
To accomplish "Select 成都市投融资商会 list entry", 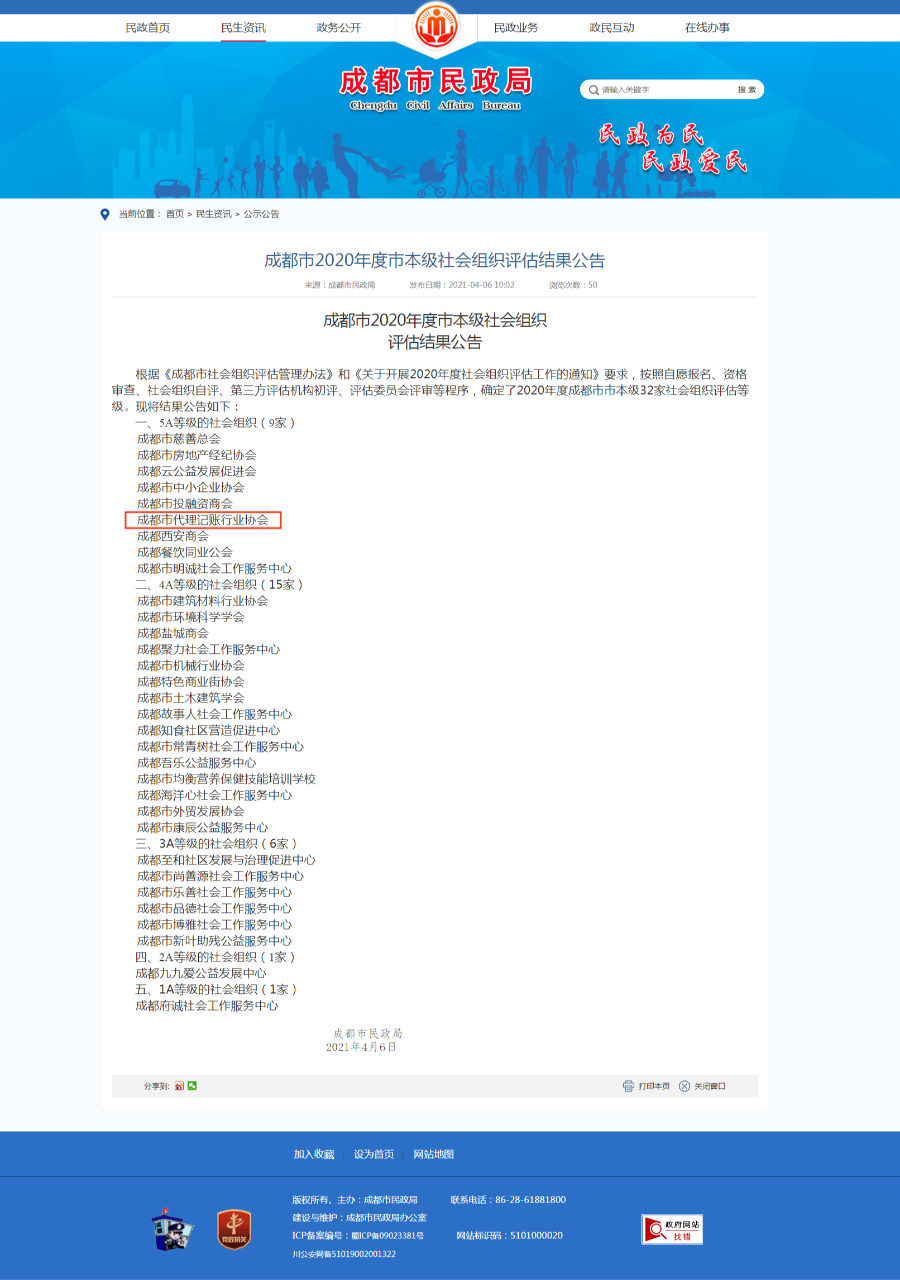I will 185,504.
